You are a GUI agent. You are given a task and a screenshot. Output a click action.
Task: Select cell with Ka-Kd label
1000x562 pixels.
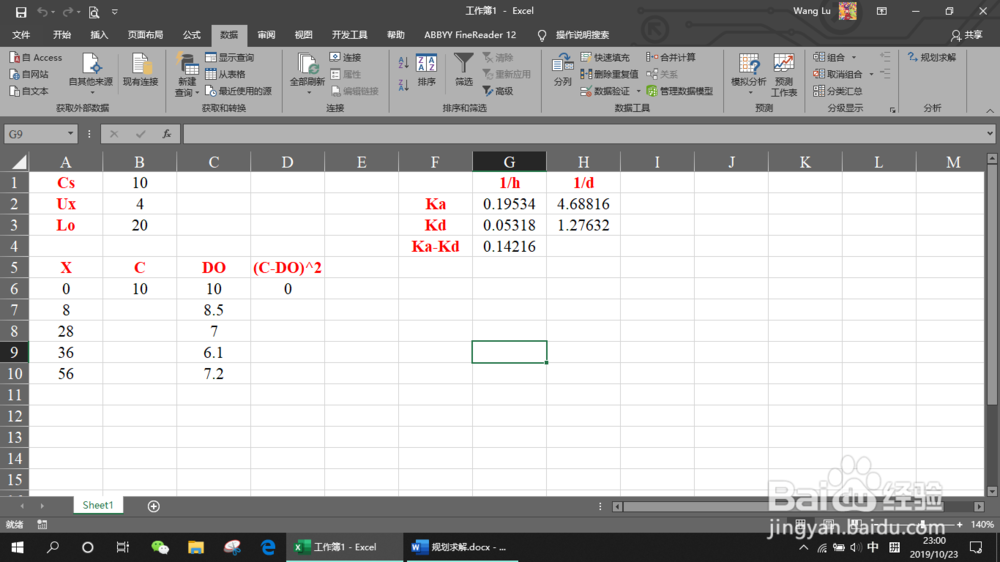pos(435,246)
